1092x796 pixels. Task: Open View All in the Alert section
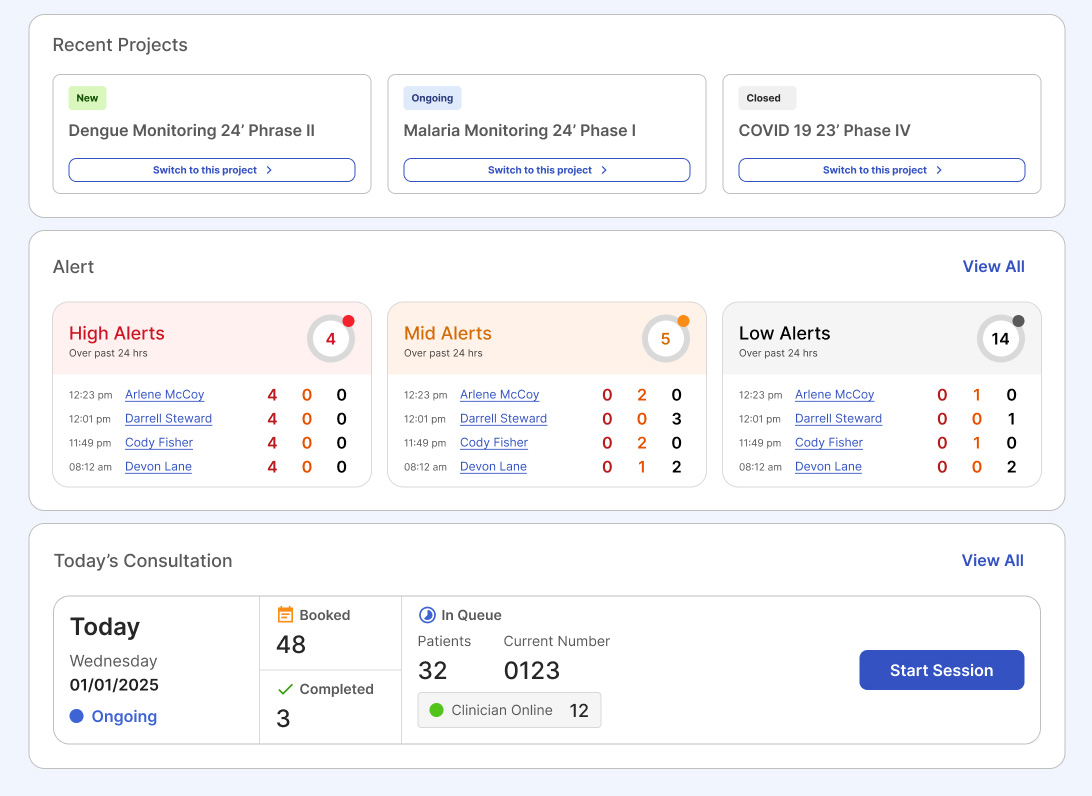(993, 267)
